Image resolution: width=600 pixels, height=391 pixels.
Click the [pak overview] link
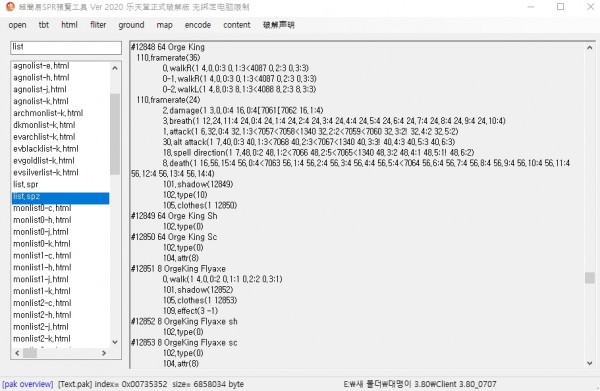(28, 384)
